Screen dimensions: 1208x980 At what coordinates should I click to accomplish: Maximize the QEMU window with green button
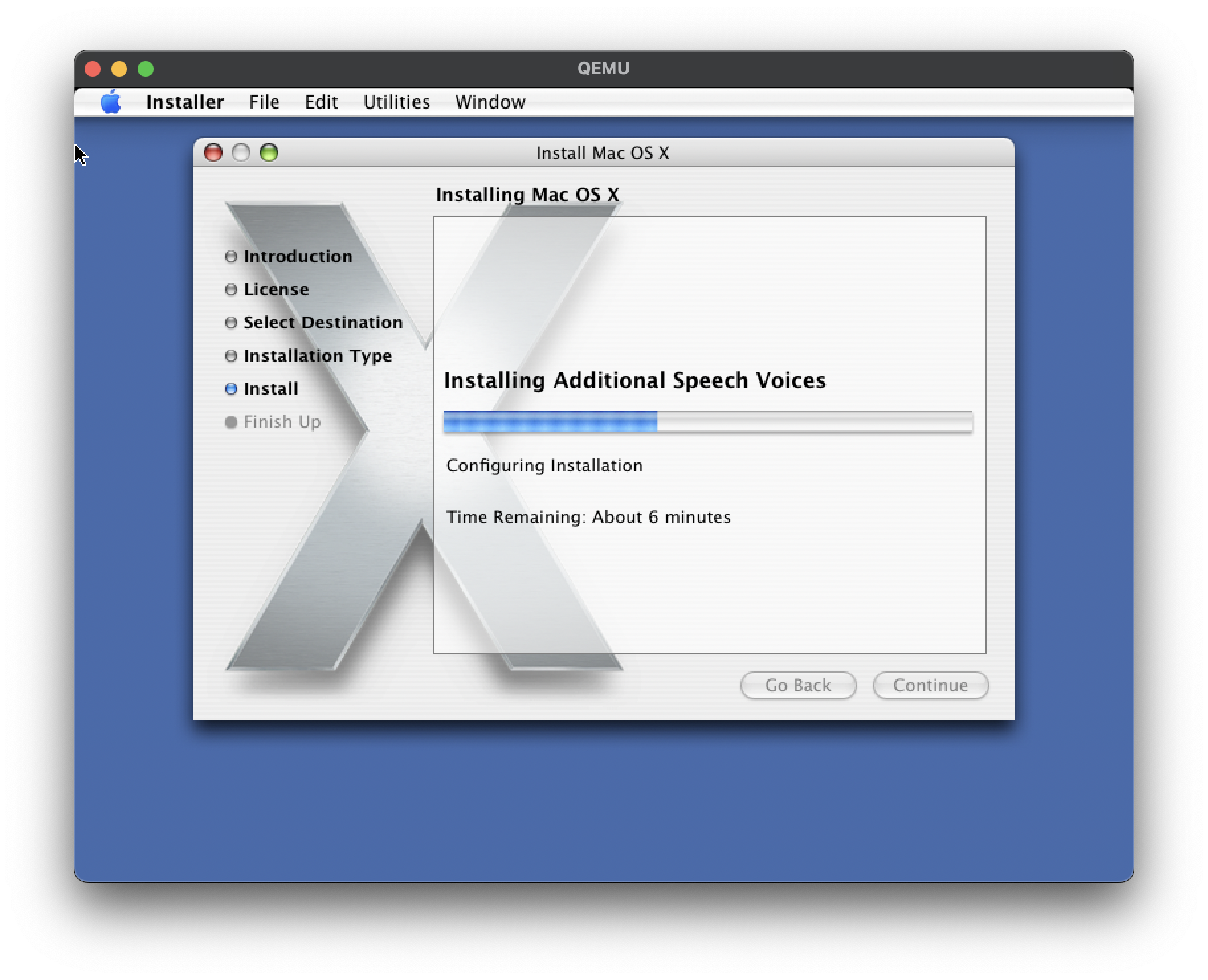(x=146, y=69)
